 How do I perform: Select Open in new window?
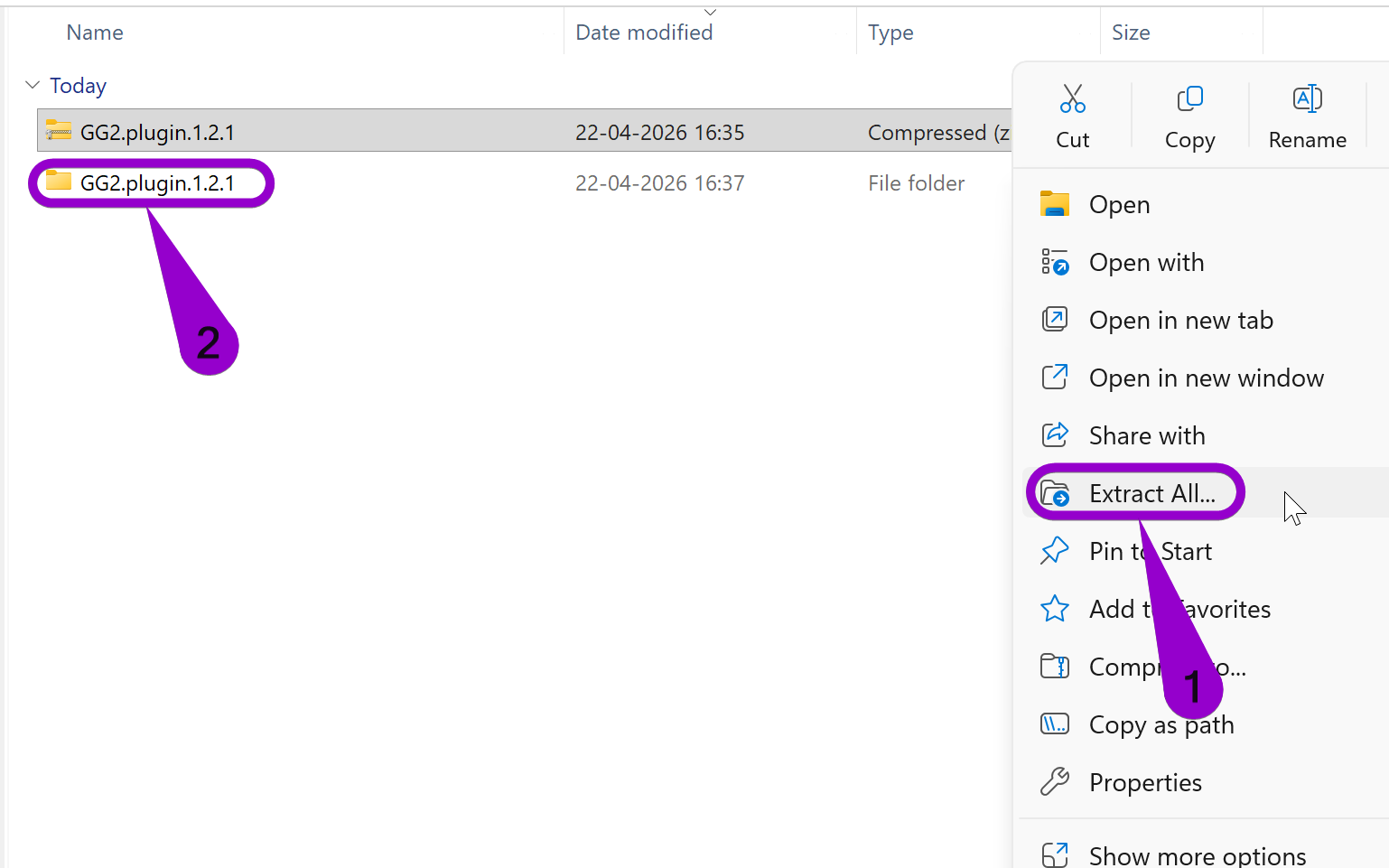(1206, 378)
